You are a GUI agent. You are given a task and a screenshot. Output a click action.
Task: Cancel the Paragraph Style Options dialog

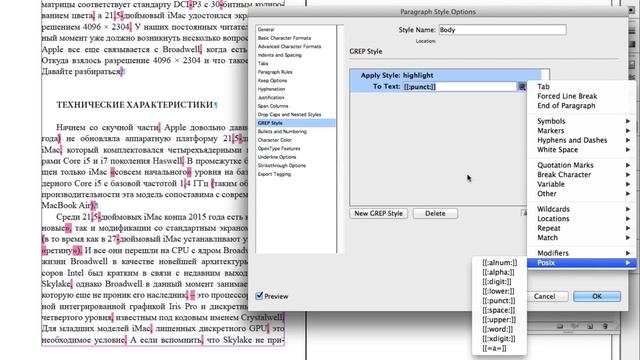(x=544, y=296)
